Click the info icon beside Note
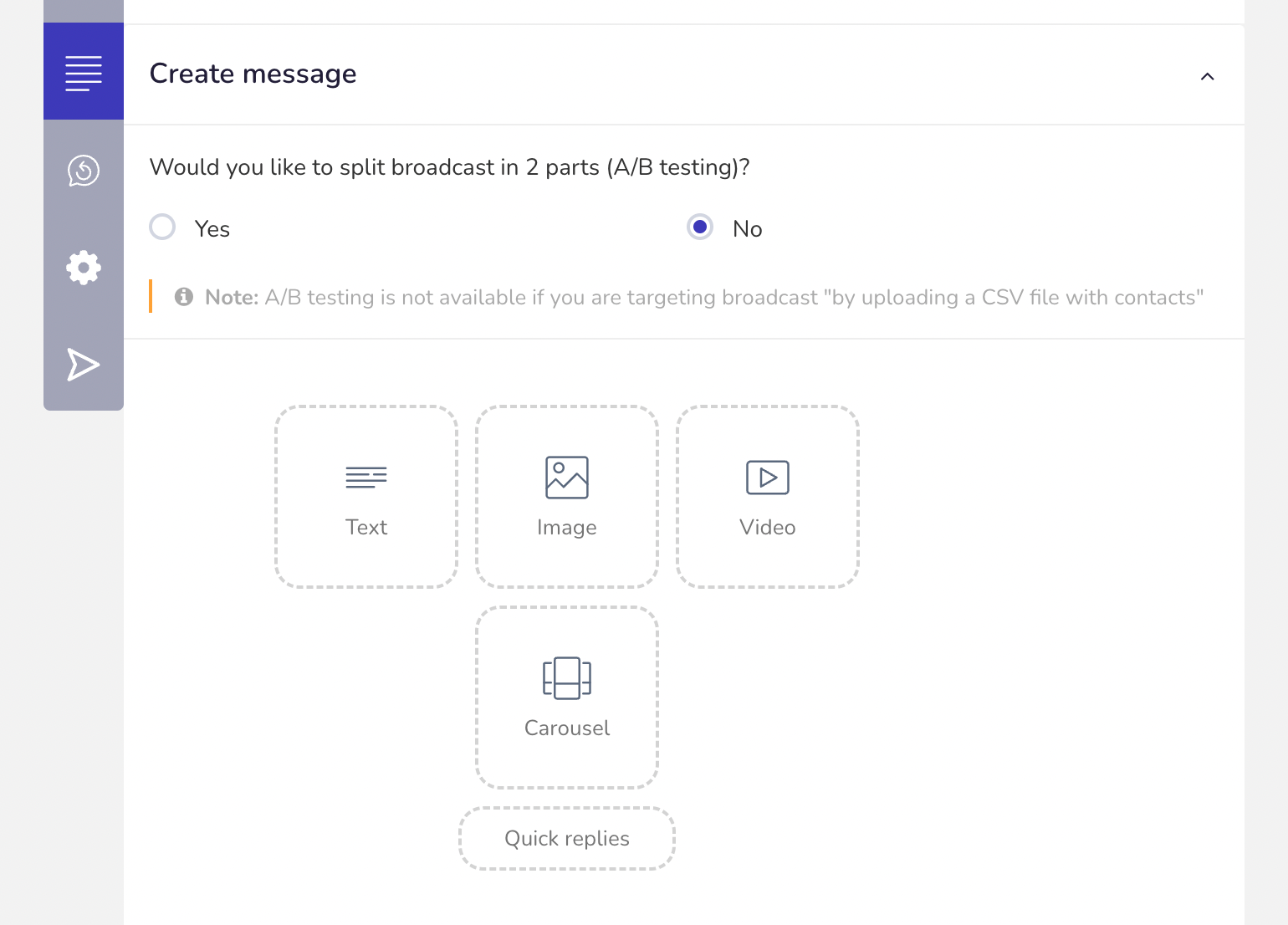Image resolution: width=1288 pixels, height=925 pixels. pyautogui.click(x=184, y=297)
